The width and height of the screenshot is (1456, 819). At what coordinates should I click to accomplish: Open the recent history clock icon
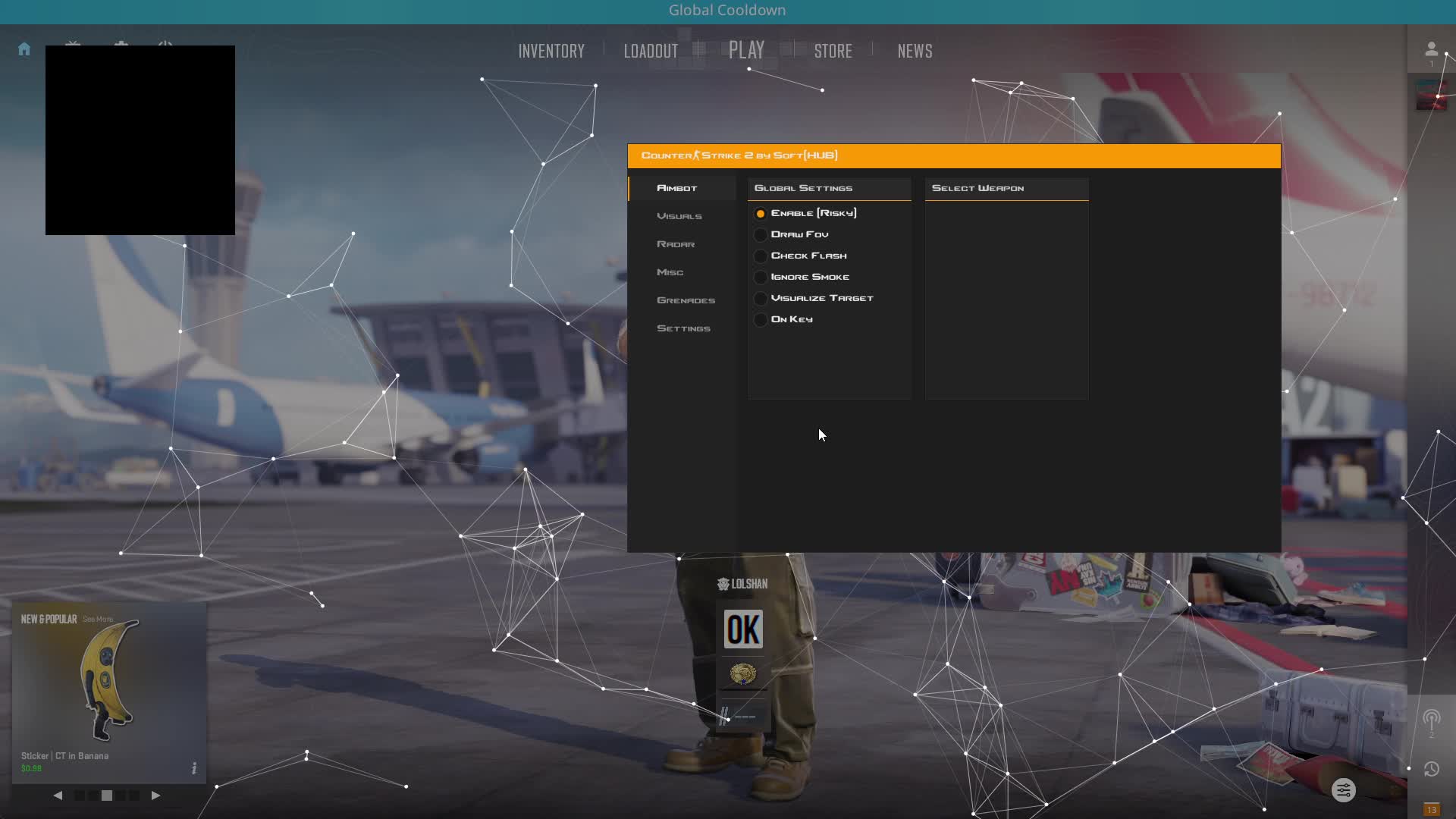click(x=1431, y=769)
